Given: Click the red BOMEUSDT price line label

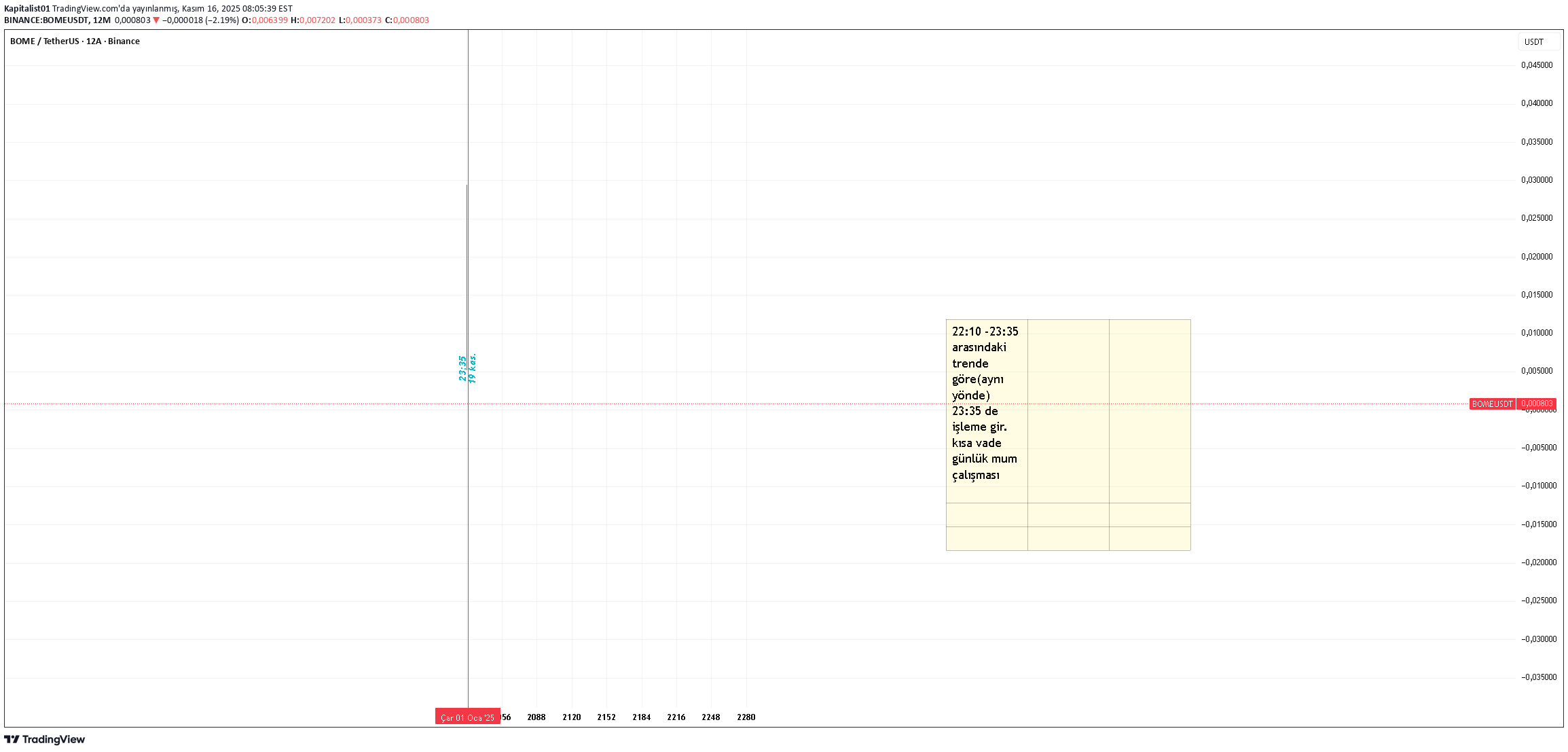Looking at the screenshot, I should point(1491,404).
